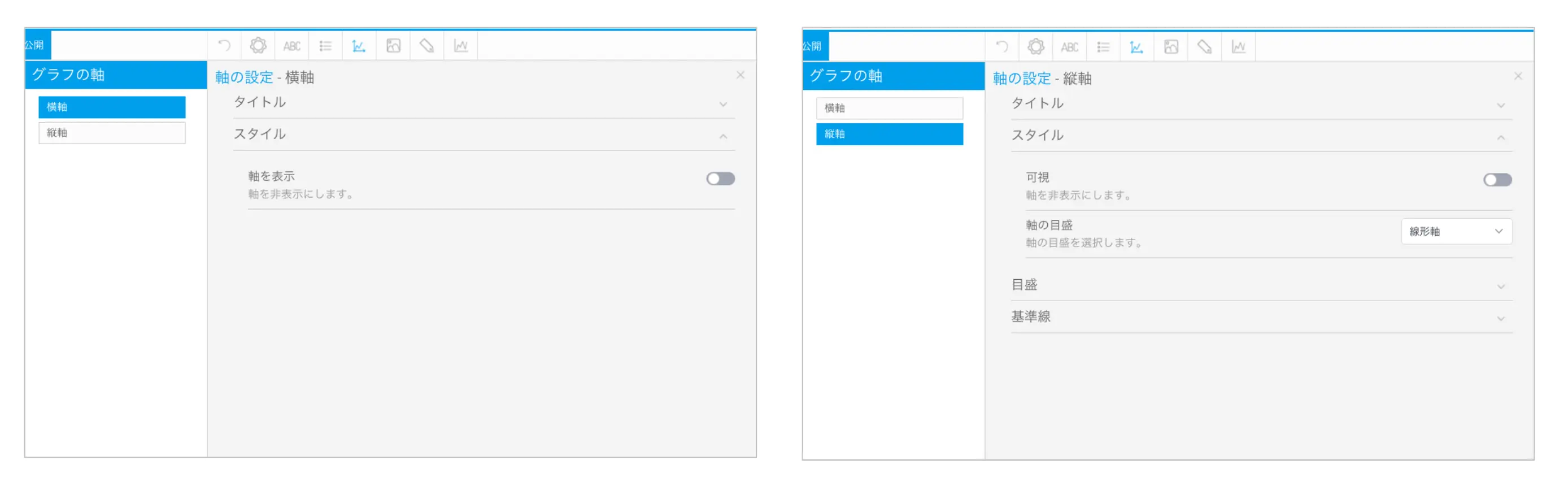Toggle the 可視 switch
The image size is (1568, 486).
point(1497,180)
